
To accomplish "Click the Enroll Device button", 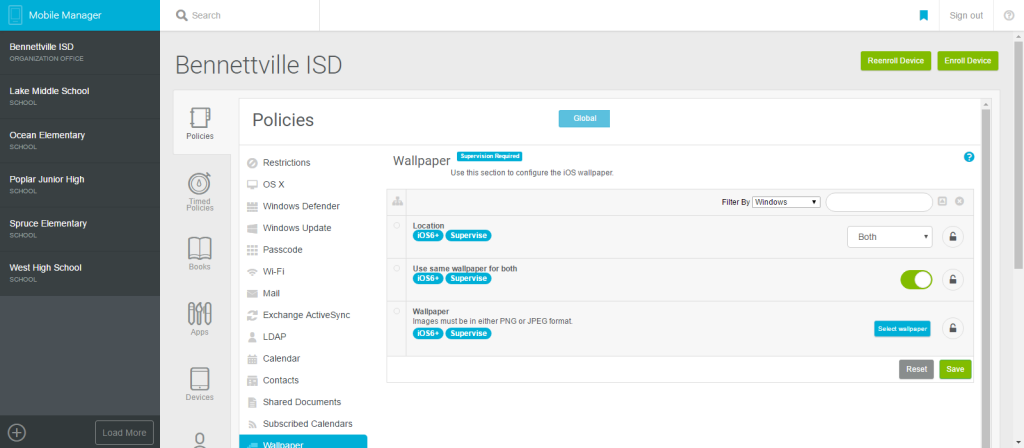I will point(968,61).
